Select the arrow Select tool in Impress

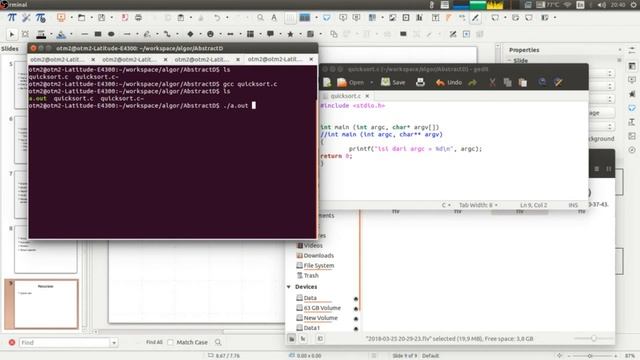point(11,34)
